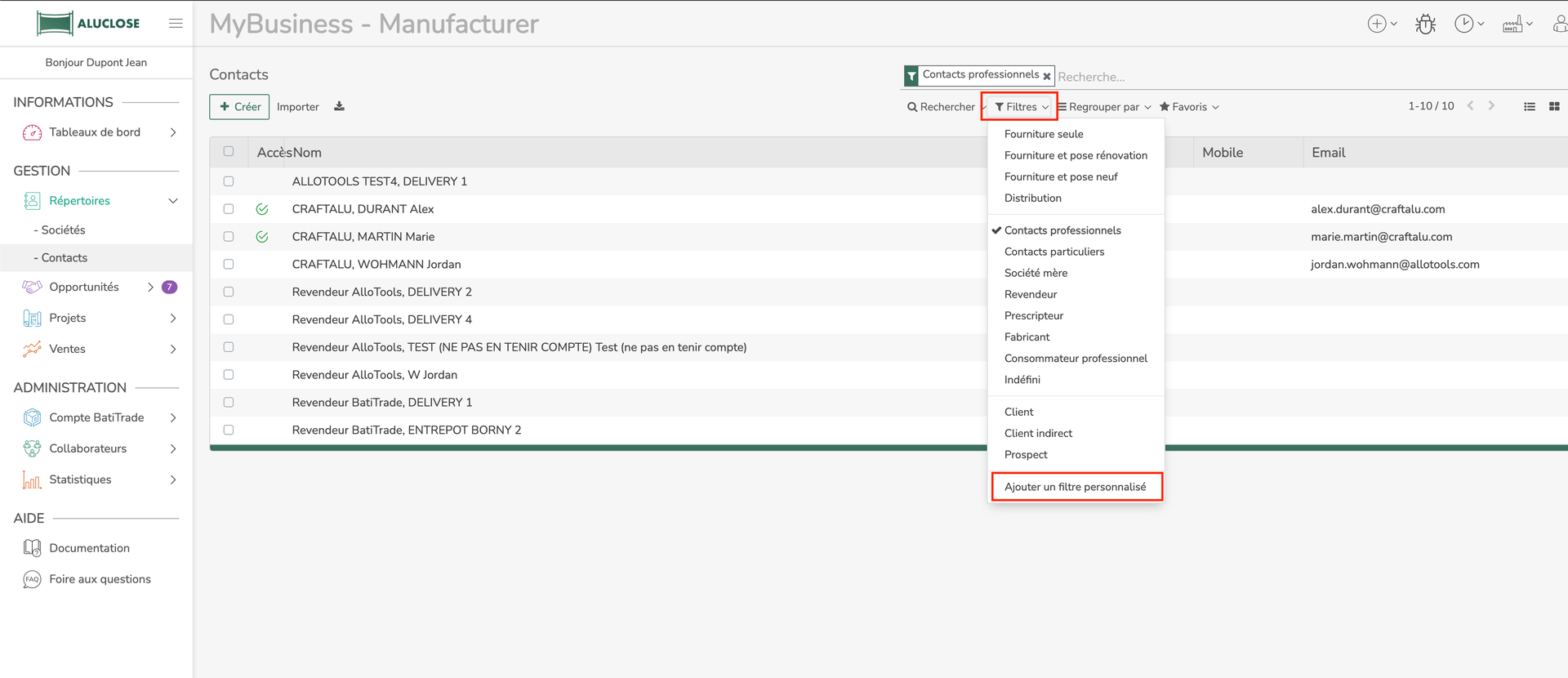Remove the Contacts professionnels filter tag

(1046, 76)
